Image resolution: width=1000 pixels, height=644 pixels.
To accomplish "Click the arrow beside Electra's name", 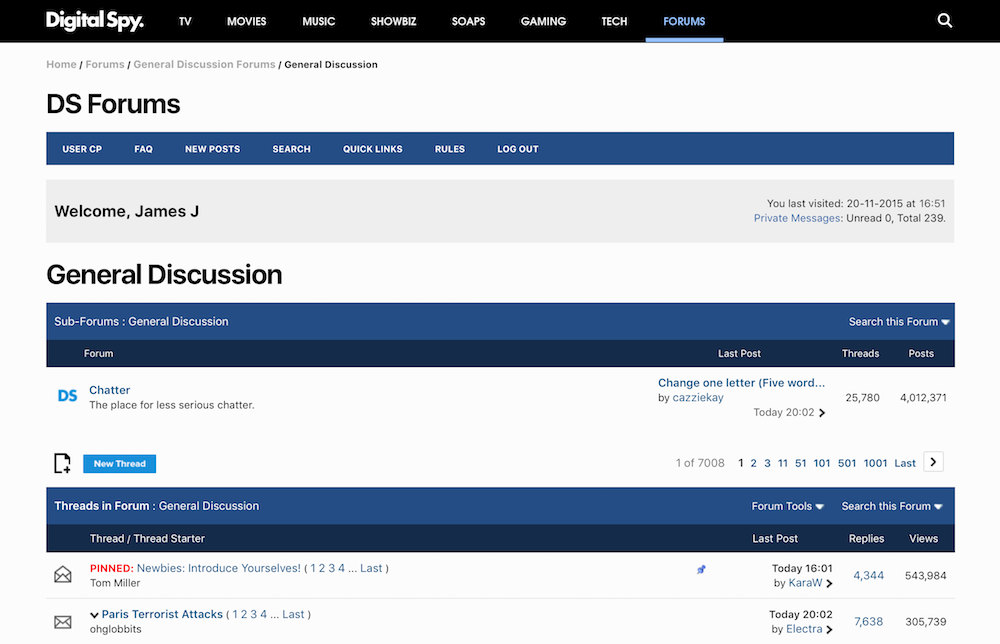I will tap(828, 629).
